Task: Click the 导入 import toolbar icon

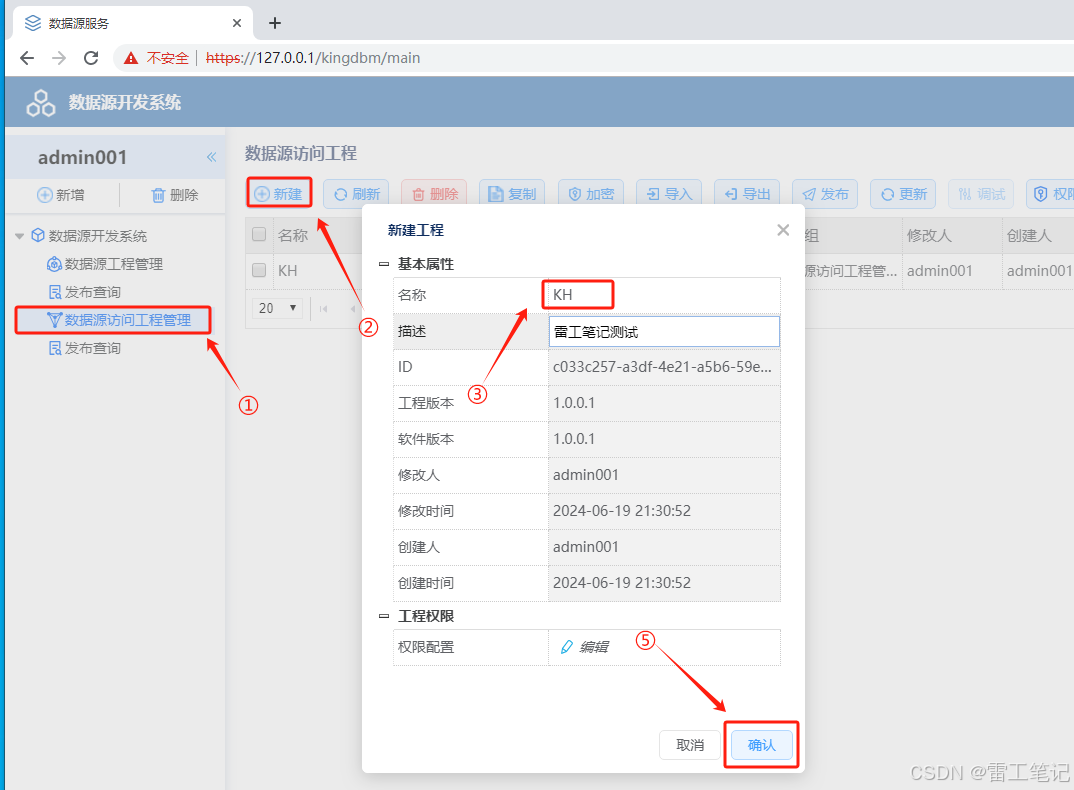Action: pyautogui.click(x=668, y=192)
